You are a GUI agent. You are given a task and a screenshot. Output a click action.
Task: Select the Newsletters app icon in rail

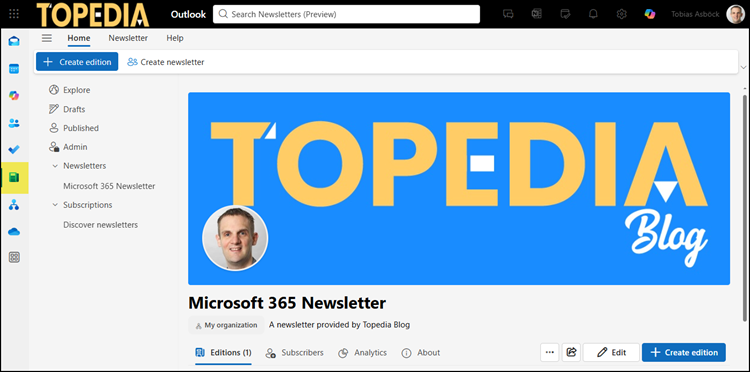[14, 178]
